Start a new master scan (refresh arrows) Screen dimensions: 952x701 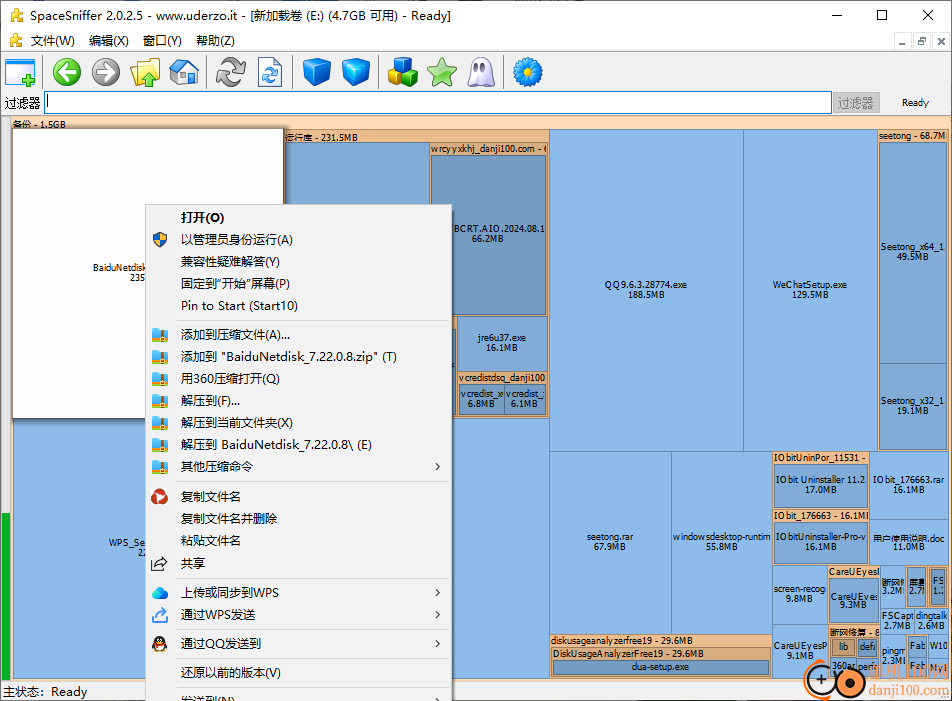tap(231, 72)
